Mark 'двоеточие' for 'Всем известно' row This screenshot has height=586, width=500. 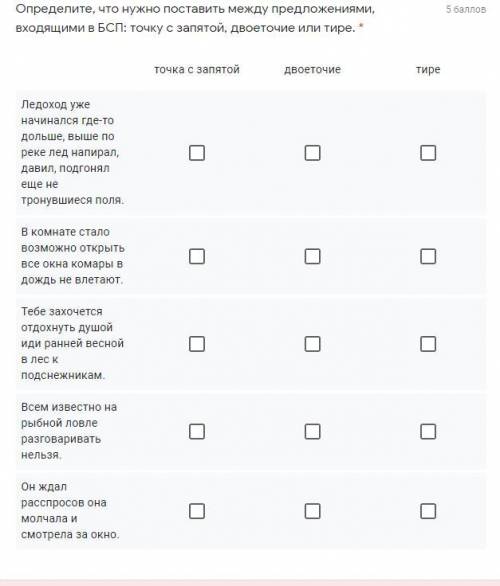point(312,431)
